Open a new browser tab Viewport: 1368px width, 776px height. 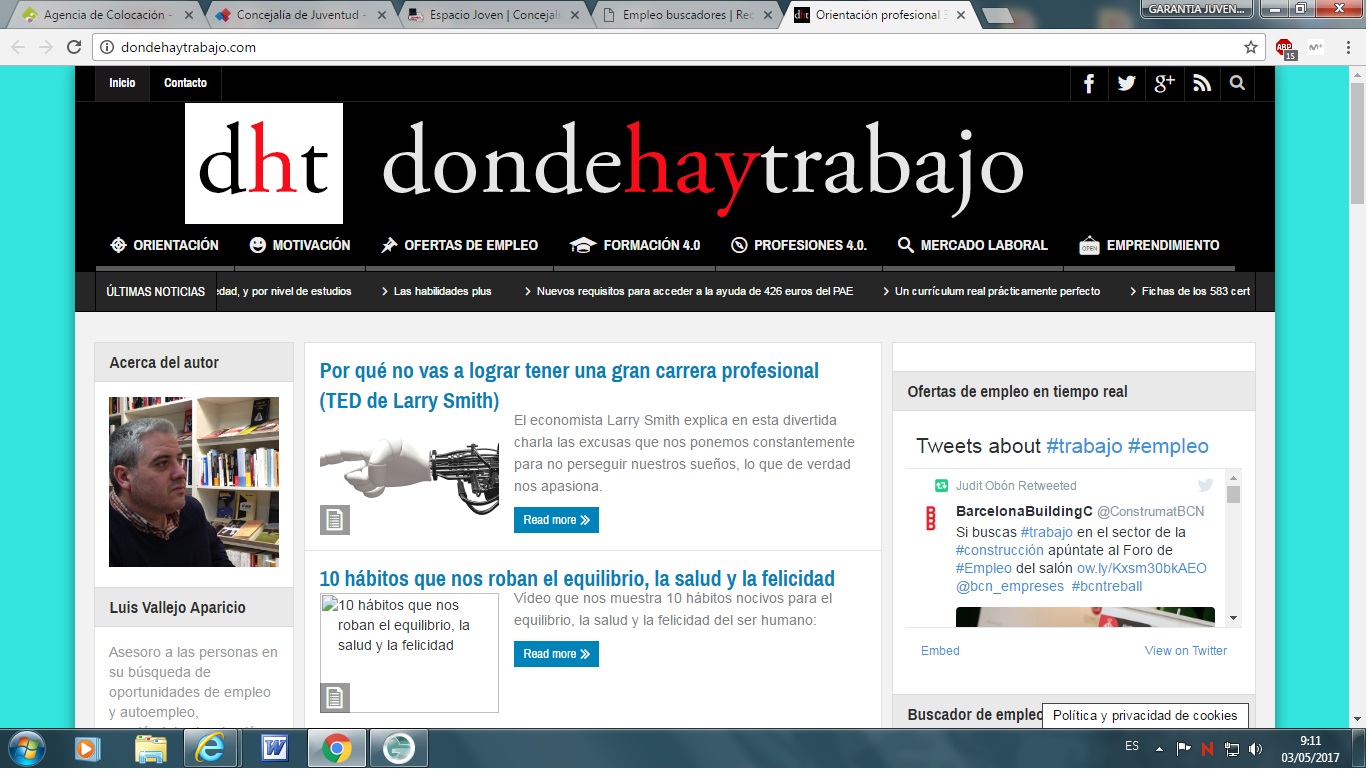pos(997,16)
